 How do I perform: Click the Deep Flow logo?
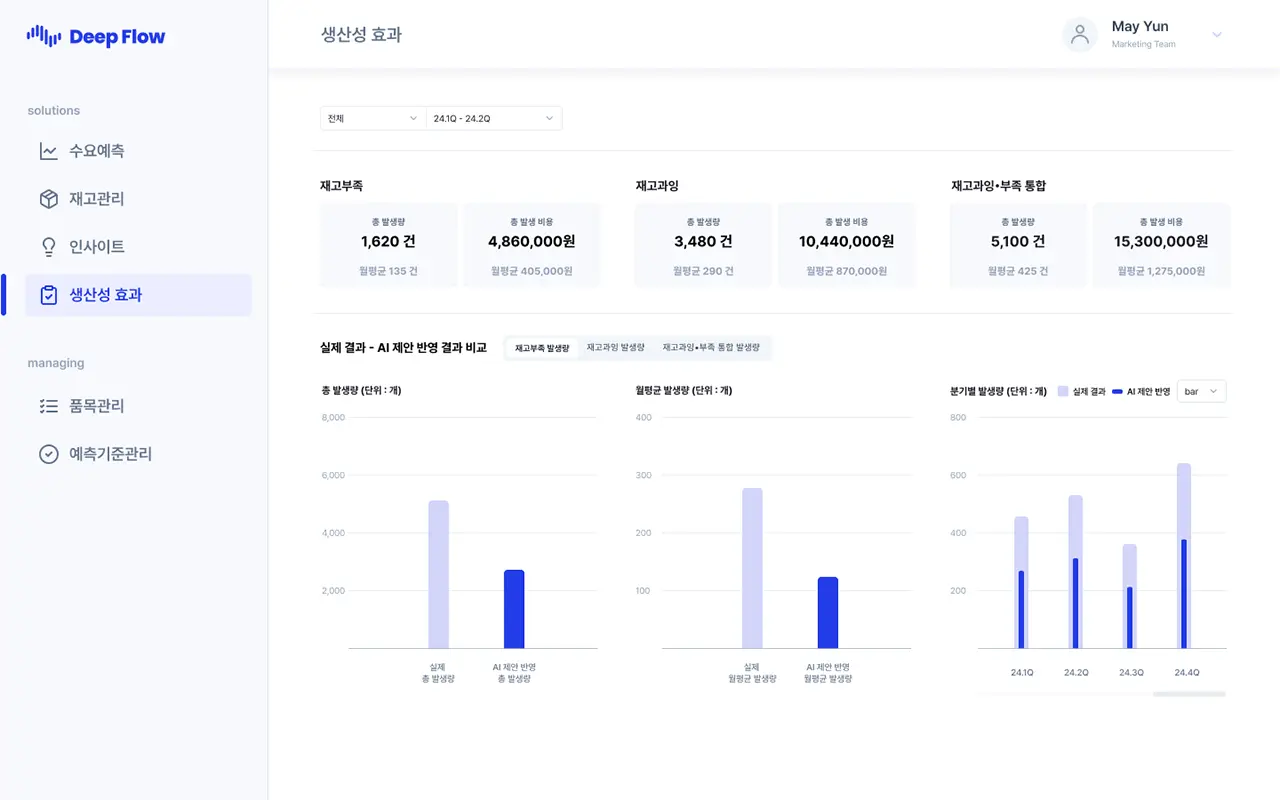click(x=96, y=37)
